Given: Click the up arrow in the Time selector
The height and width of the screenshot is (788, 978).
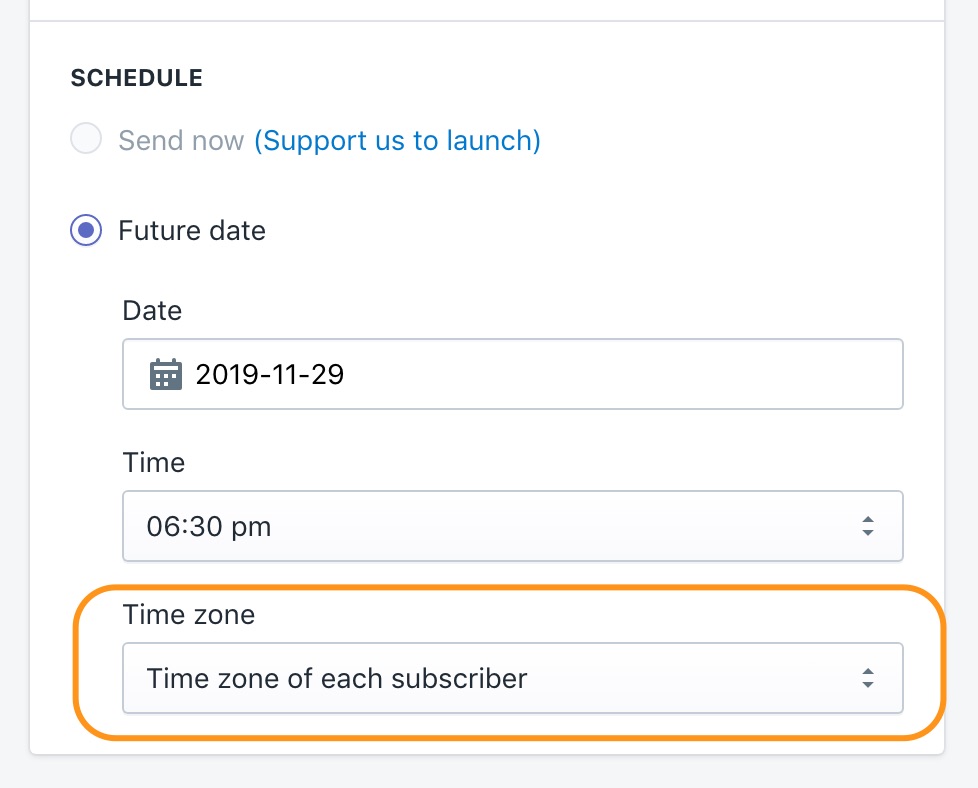Looking at the screenshot, I should (867, 519).
